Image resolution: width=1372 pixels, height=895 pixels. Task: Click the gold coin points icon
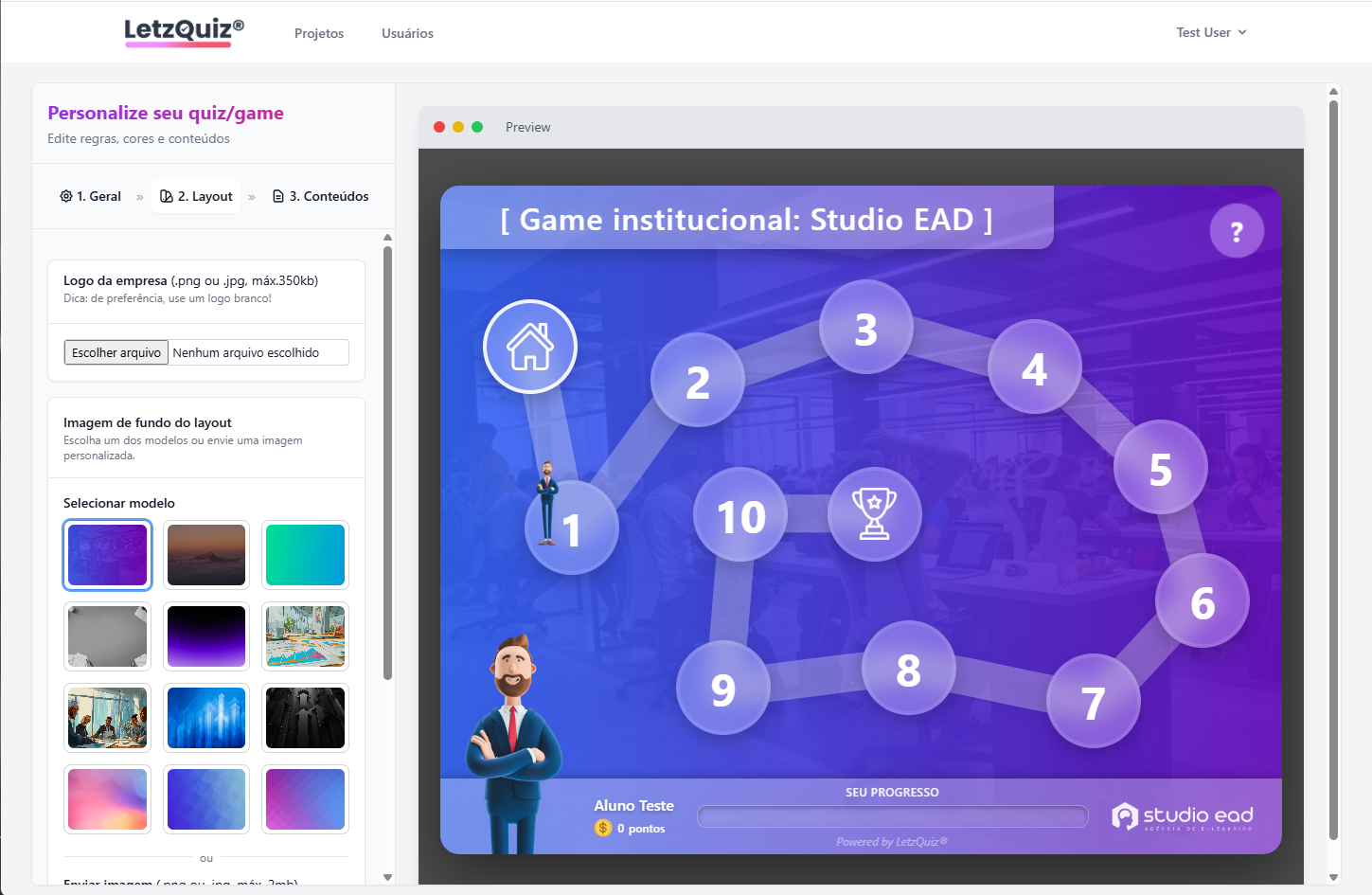(603, 828)
